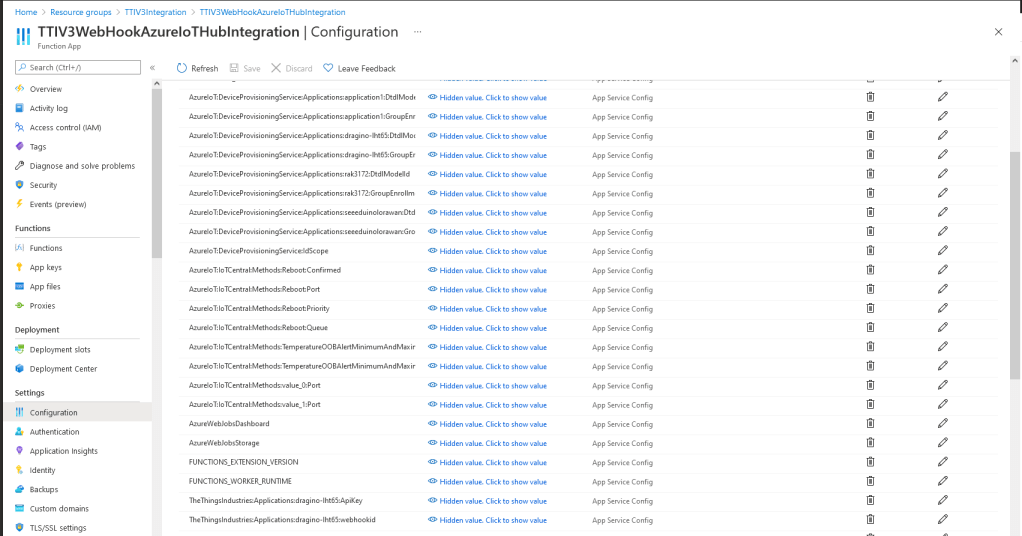Image resolution: width=1022 pixels, height=536 pixels.
Task: Select Deployment Center in sidebar
Action: click(x=63, y=368)
